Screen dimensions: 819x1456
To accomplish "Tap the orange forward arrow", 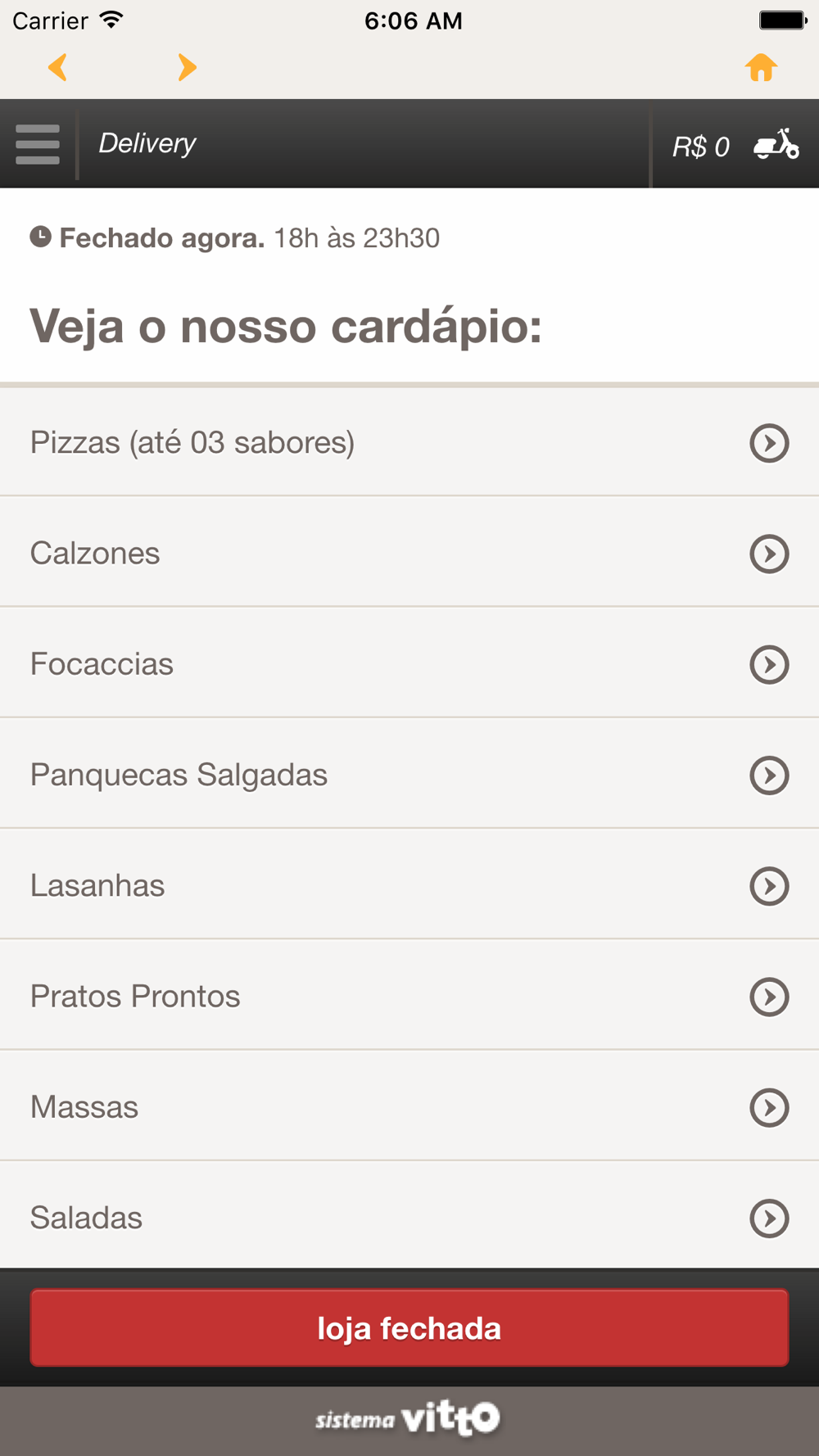I will point(187,67).
